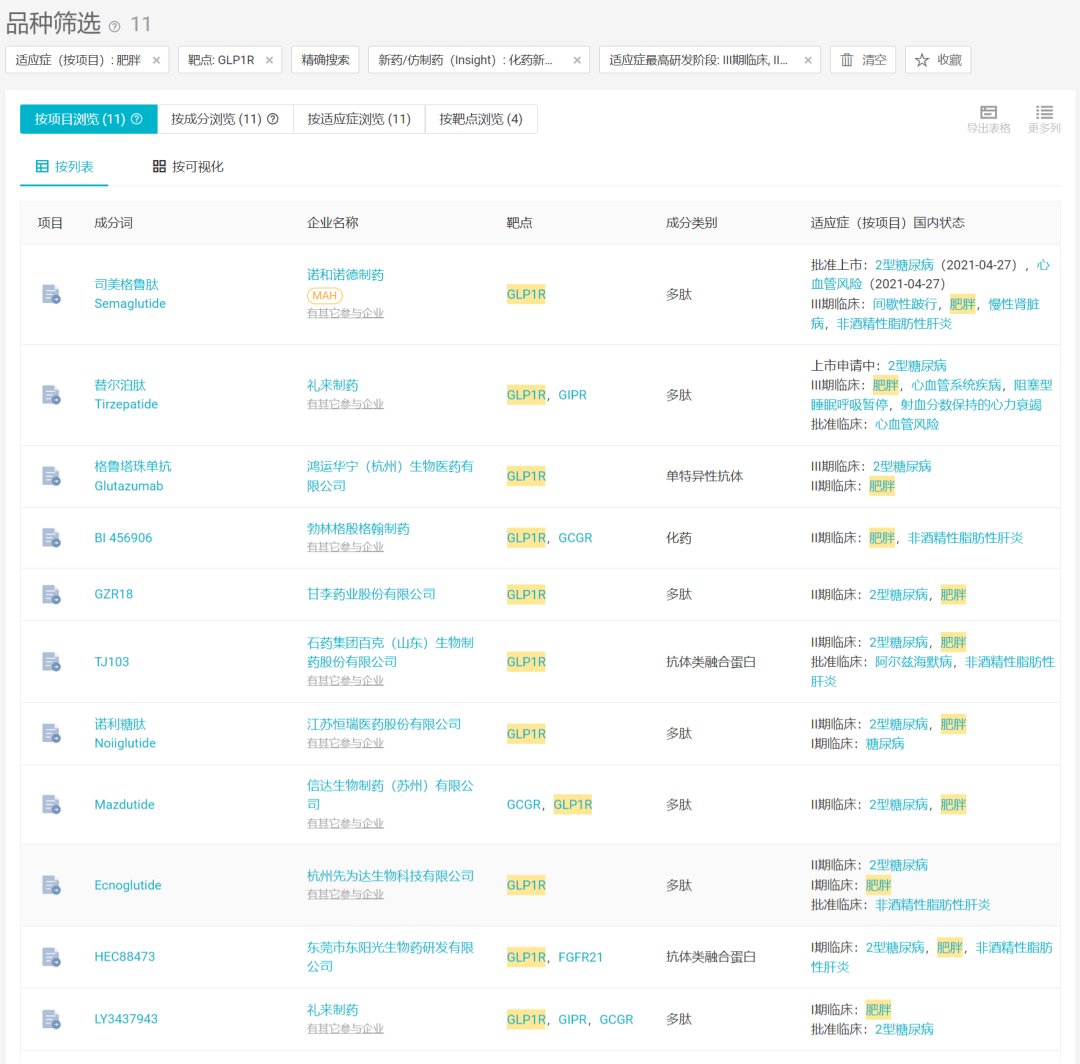Remove the 新药/仿制药 Insight filter tag
Viewport: 1080px width, 1064px height.
tap(577, 60)
